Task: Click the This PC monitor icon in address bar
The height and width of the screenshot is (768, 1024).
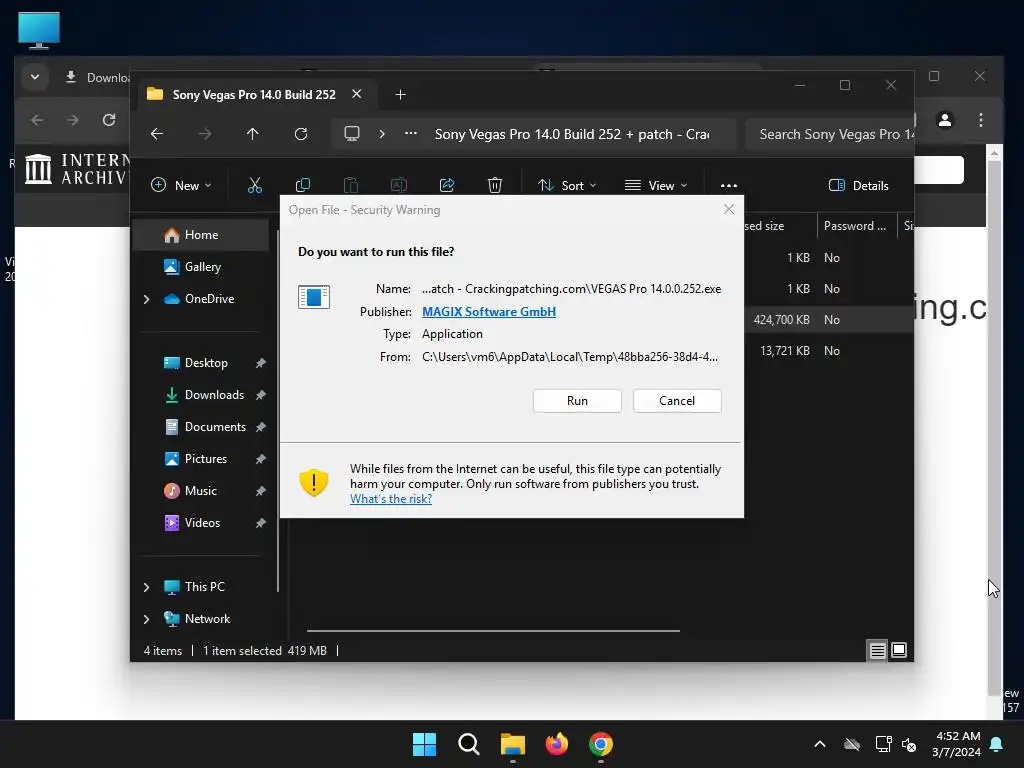Action: coord(352,134)
